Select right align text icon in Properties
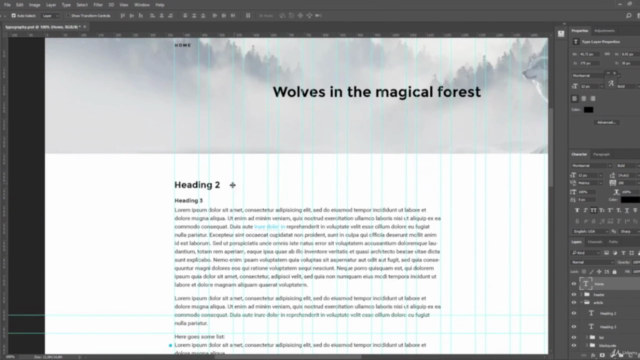Image resolution: width=640 pixels, height=360 pixels. [593, 99]
